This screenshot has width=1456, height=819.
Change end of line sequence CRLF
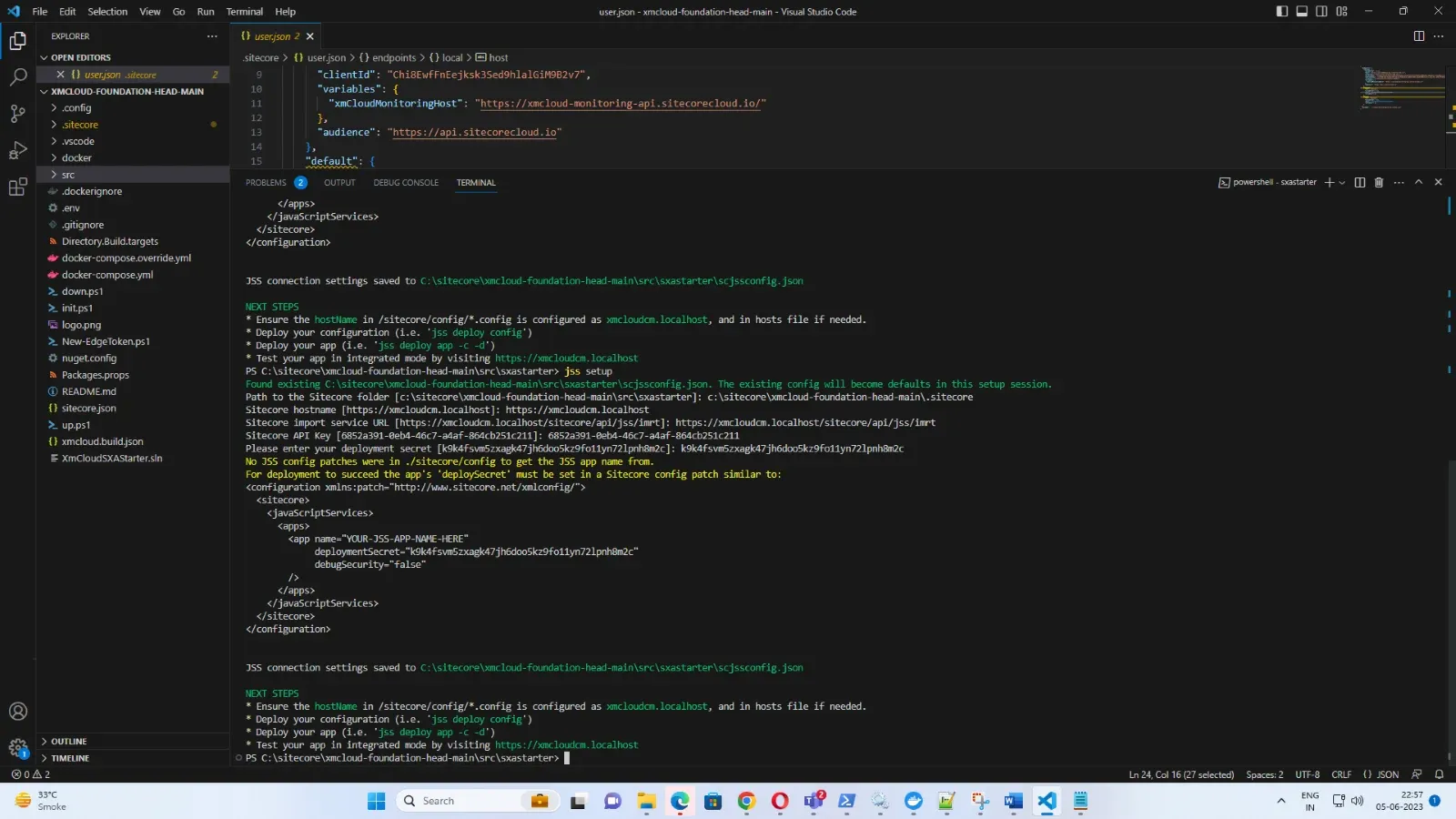1341,774
